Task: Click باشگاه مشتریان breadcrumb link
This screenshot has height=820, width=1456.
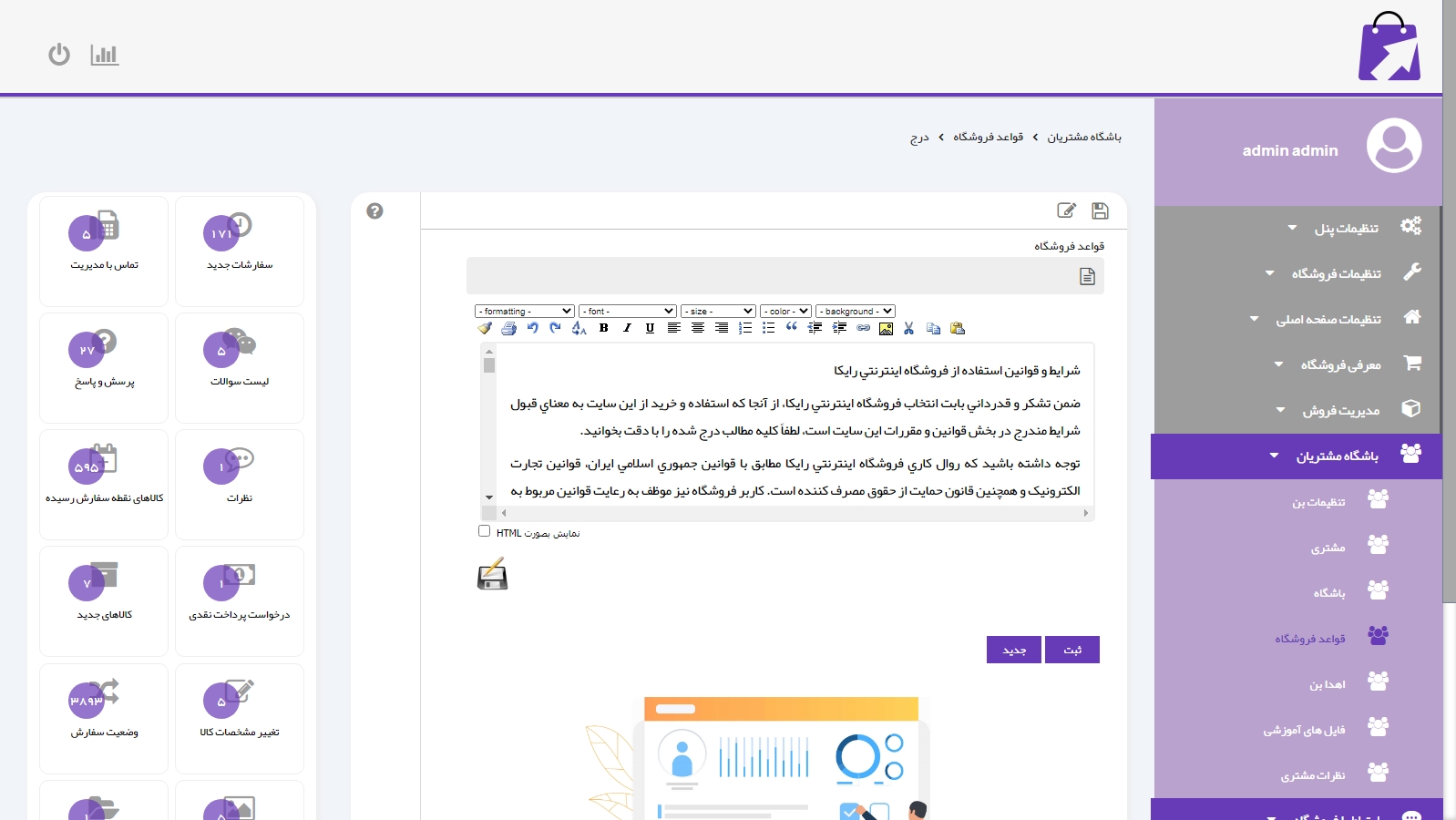Action: (1084, 137)
